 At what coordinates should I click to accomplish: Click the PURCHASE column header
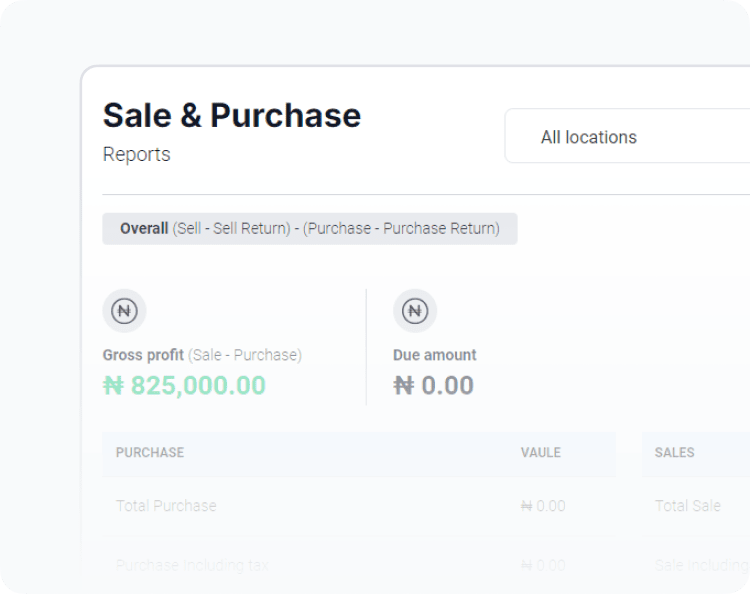point(150,453)
